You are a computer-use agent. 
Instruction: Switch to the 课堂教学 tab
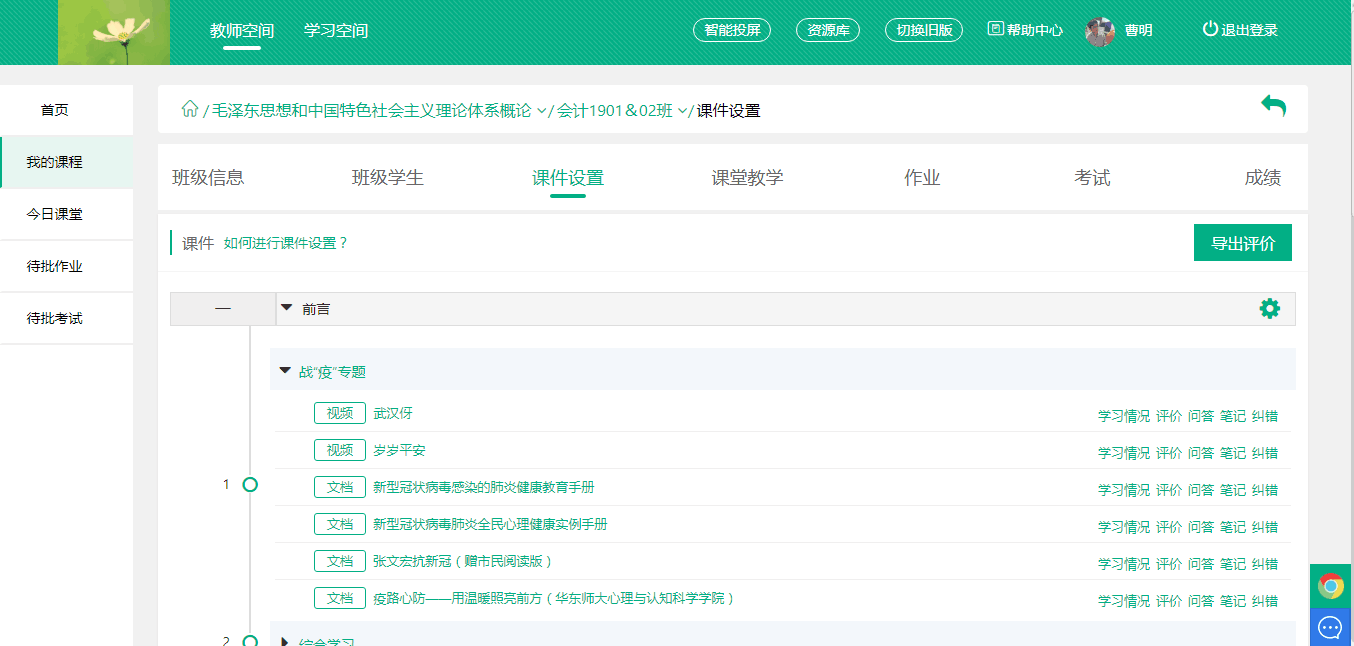coord(747,178)
